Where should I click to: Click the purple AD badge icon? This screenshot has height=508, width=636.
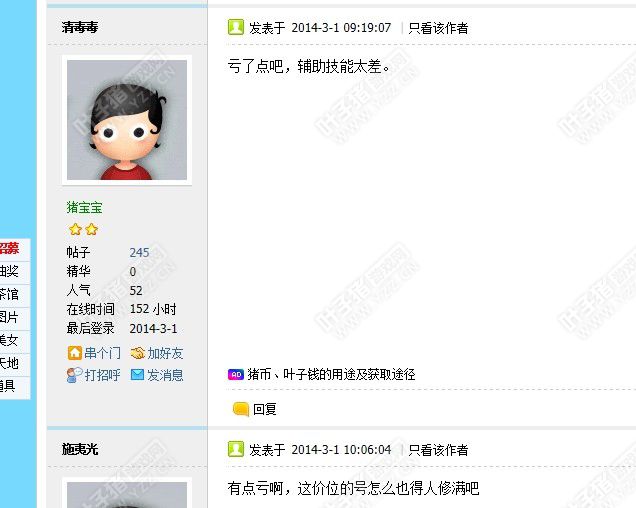pyautogui.click(x=236, y=375)
